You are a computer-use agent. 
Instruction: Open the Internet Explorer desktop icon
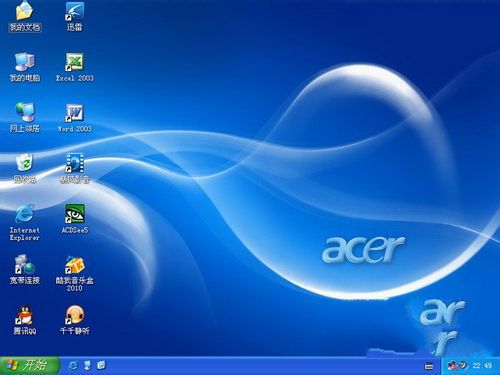click(x=25, y=223)
